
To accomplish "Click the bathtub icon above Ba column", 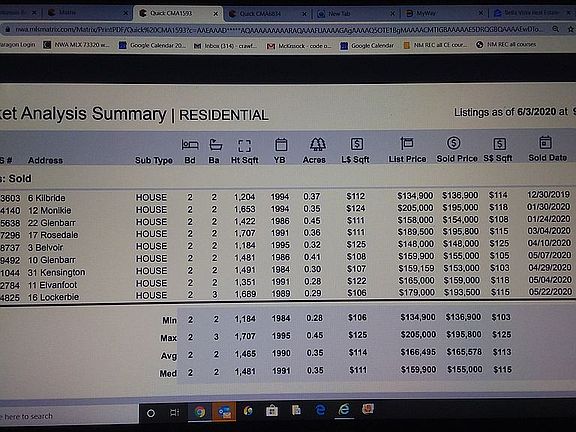I will click(x=216, y=145).
